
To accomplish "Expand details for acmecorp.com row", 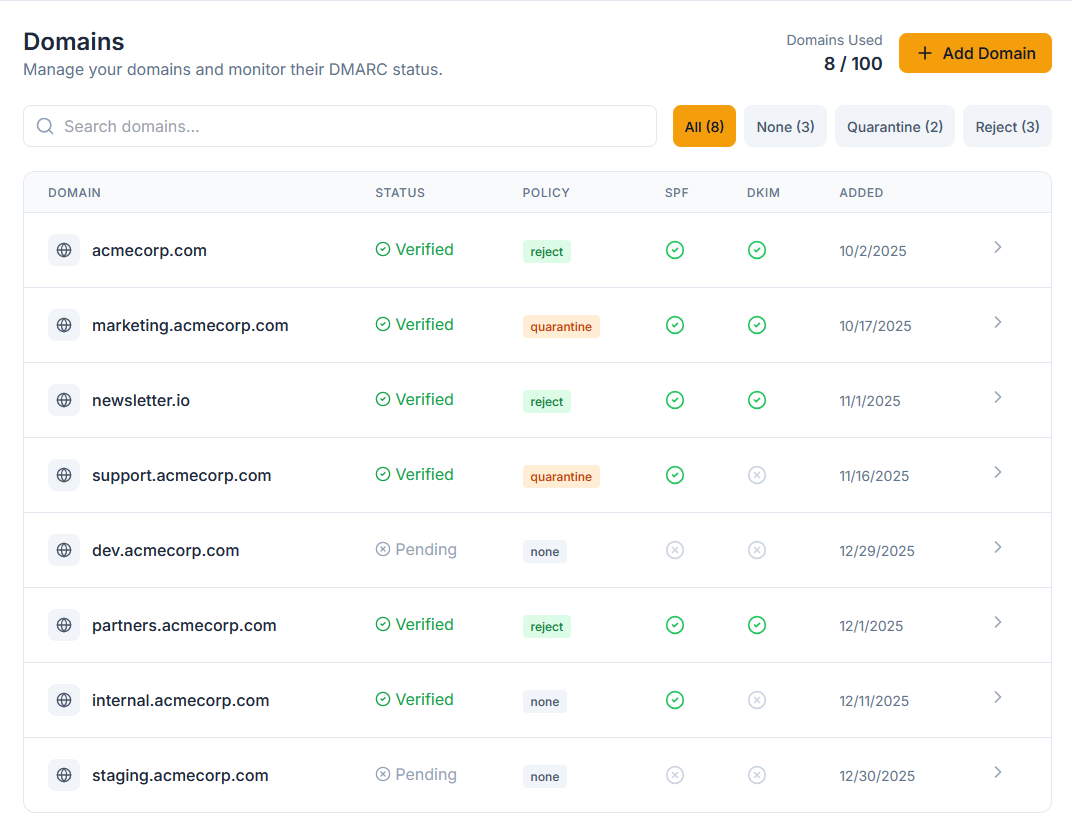I will 997,247.
